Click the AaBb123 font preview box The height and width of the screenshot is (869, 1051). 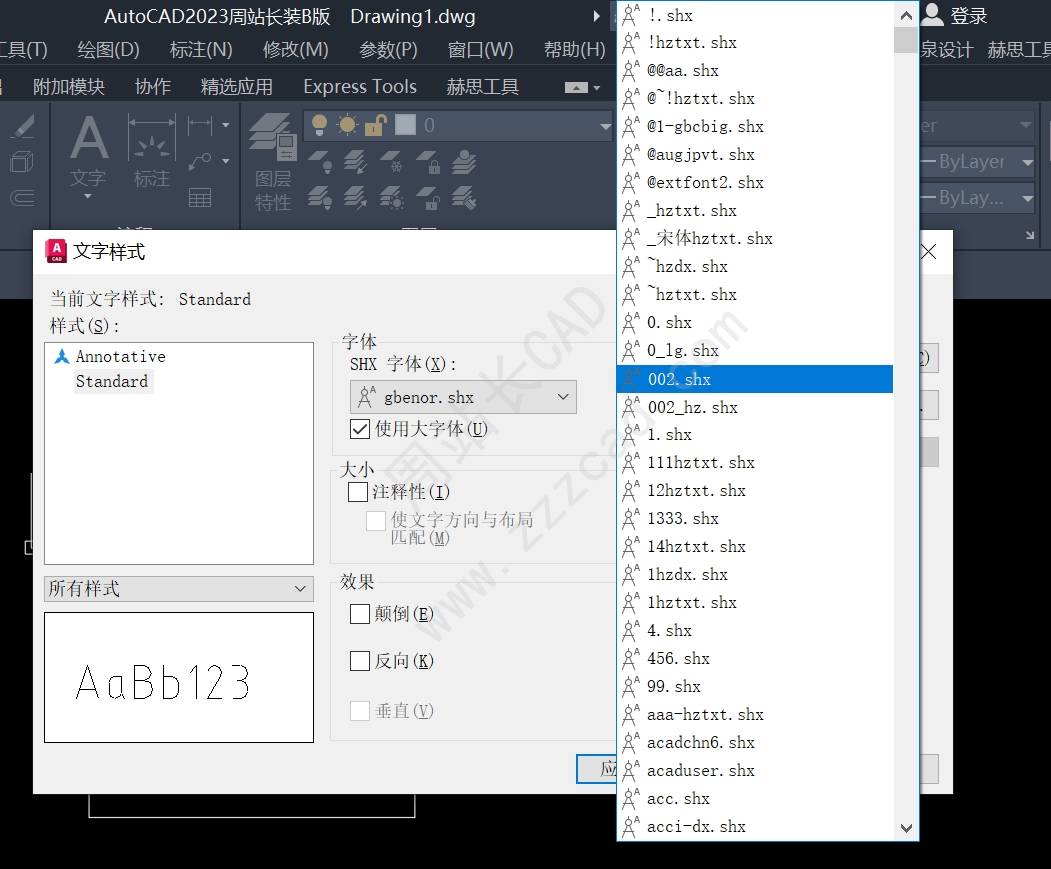(x=179, y=677)
